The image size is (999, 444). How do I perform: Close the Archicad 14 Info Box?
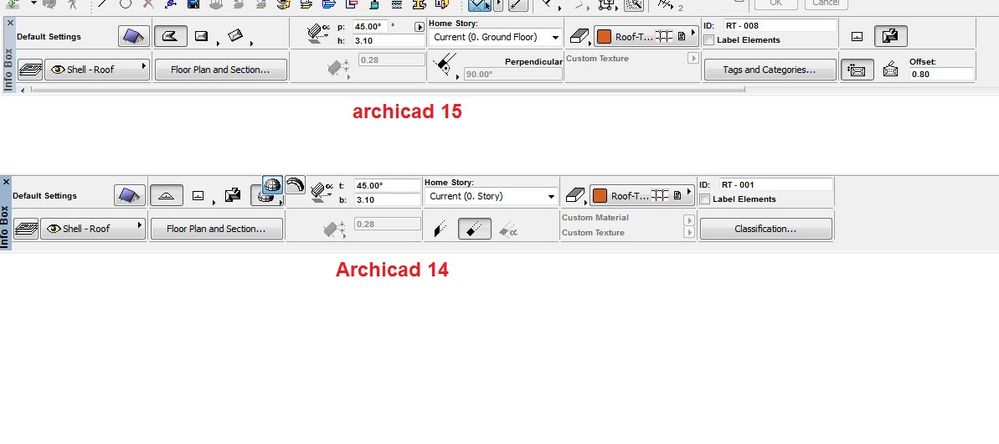click(x=6, y=182)
